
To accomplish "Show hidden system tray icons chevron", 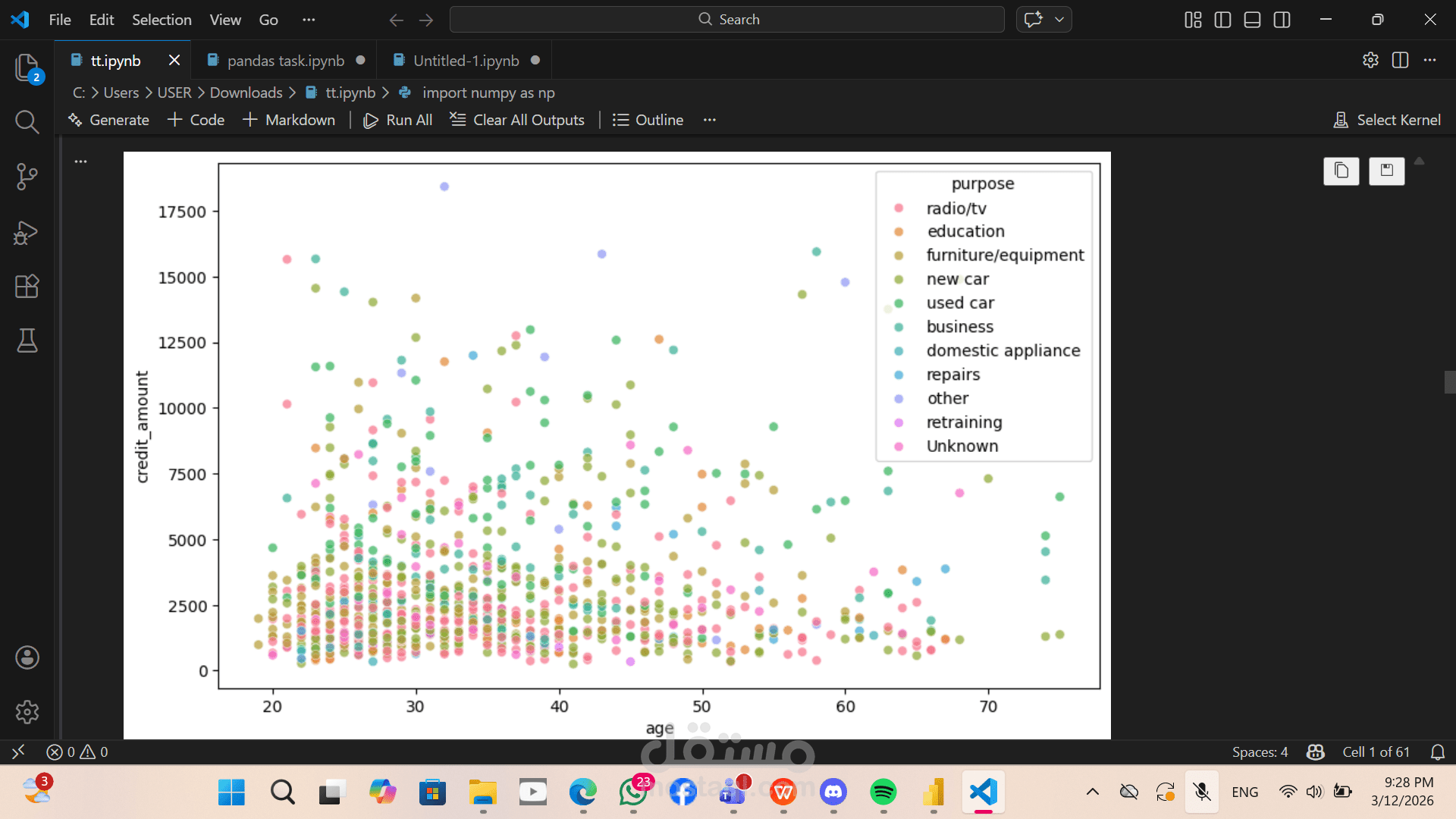I will click(1092, 792).
